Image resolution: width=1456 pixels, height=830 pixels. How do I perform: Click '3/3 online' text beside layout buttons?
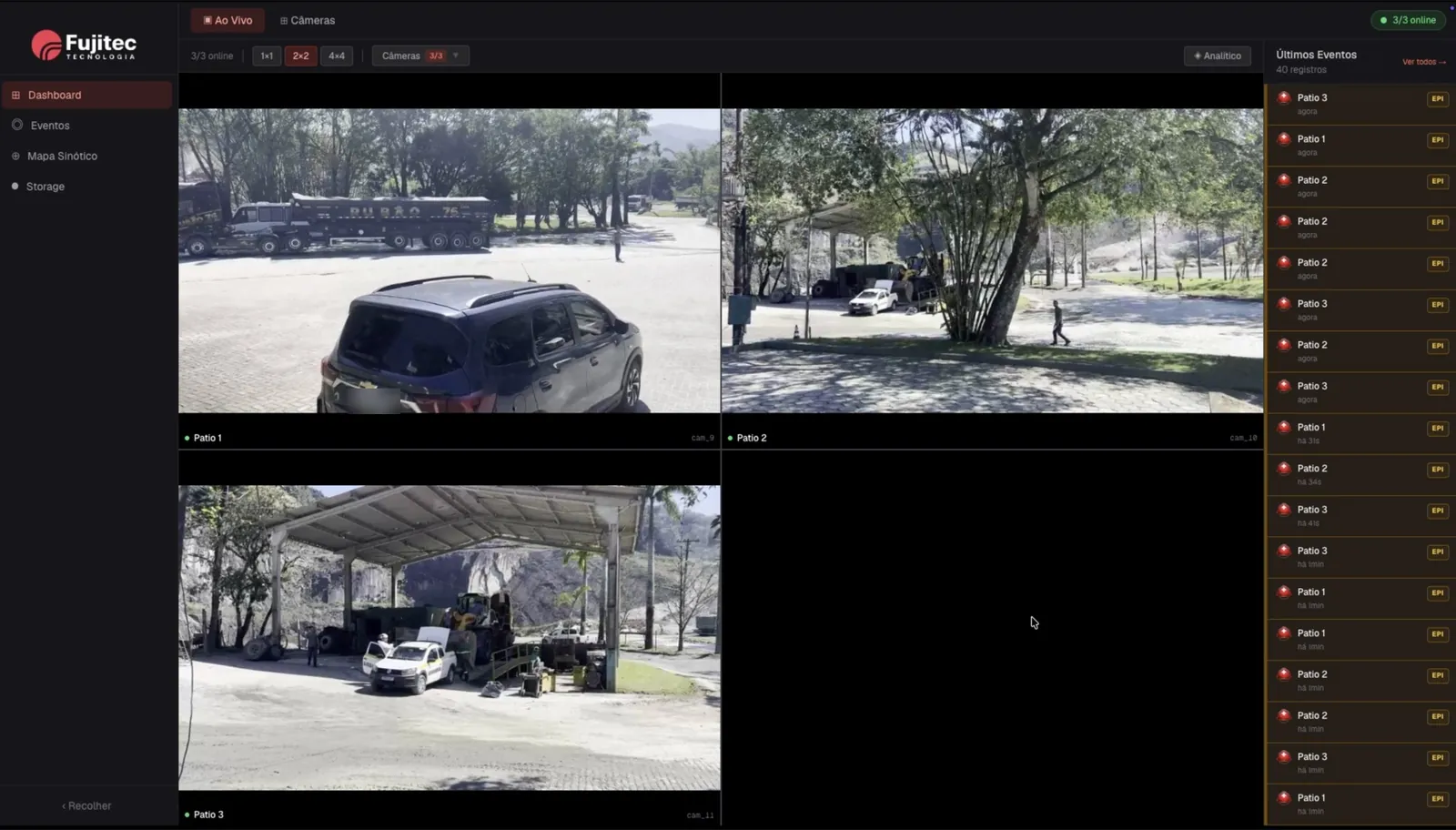tap(212, 56)
